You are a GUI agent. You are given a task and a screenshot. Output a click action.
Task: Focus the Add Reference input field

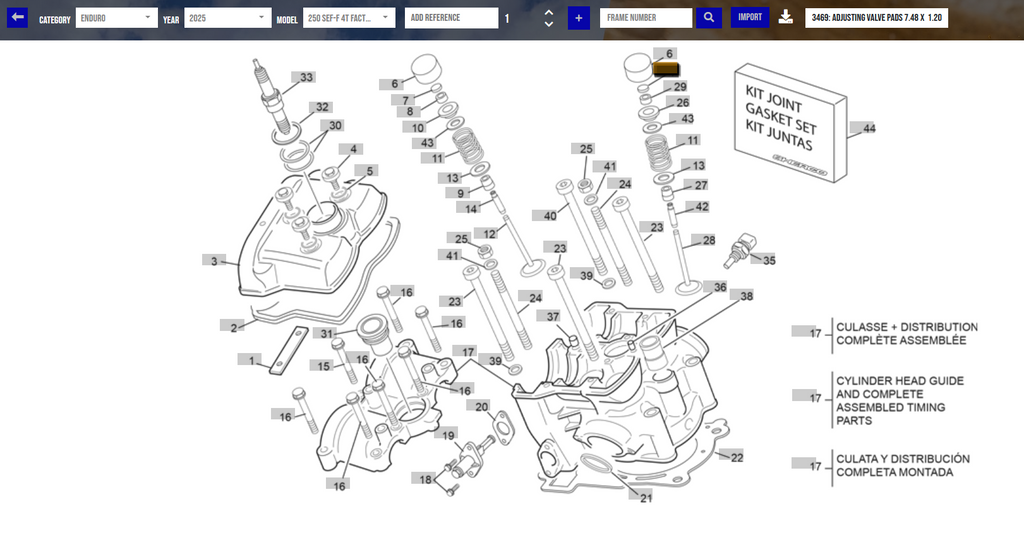[x=451, y=18]
